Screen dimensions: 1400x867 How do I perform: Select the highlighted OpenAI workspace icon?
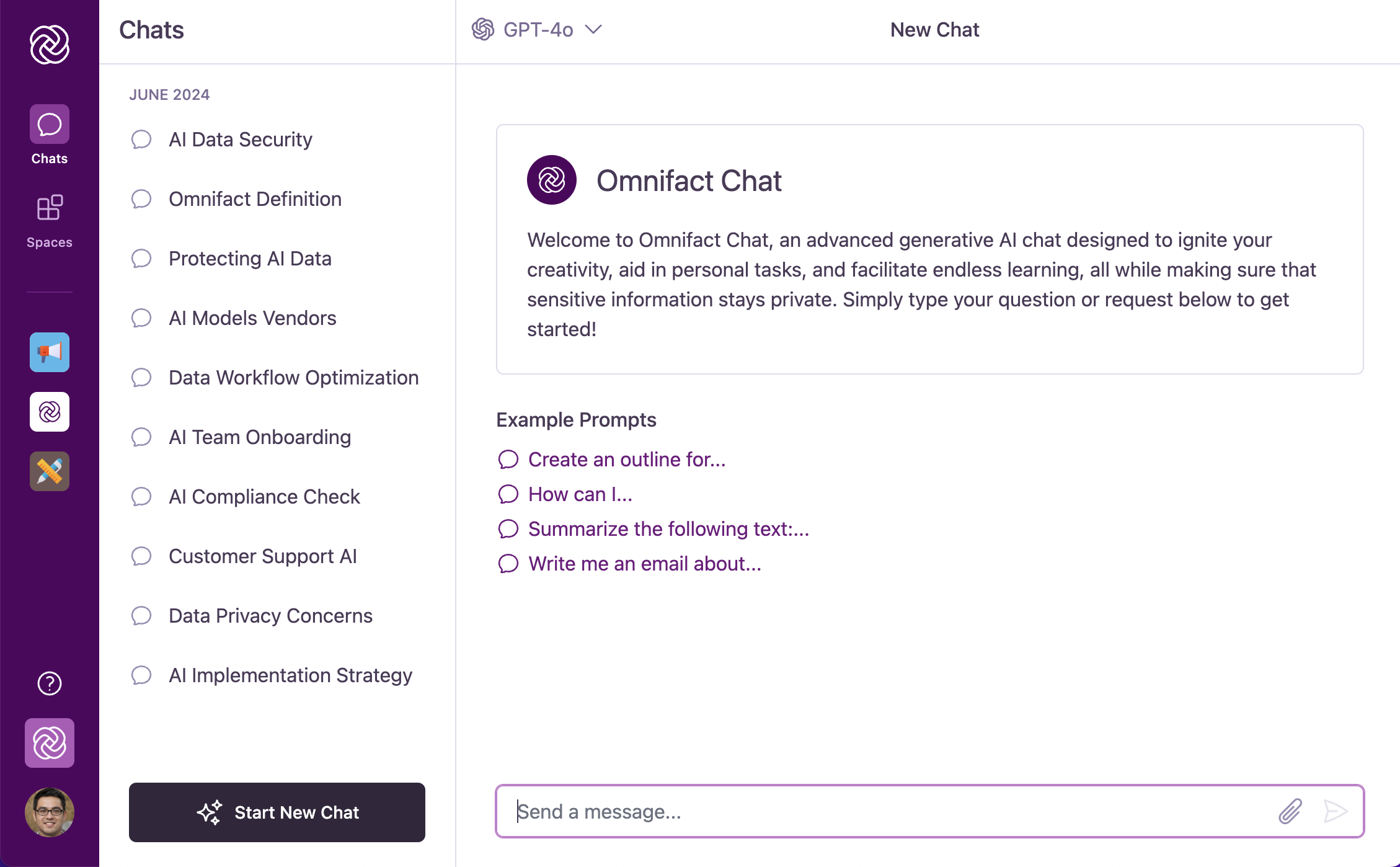coord(49,412)
